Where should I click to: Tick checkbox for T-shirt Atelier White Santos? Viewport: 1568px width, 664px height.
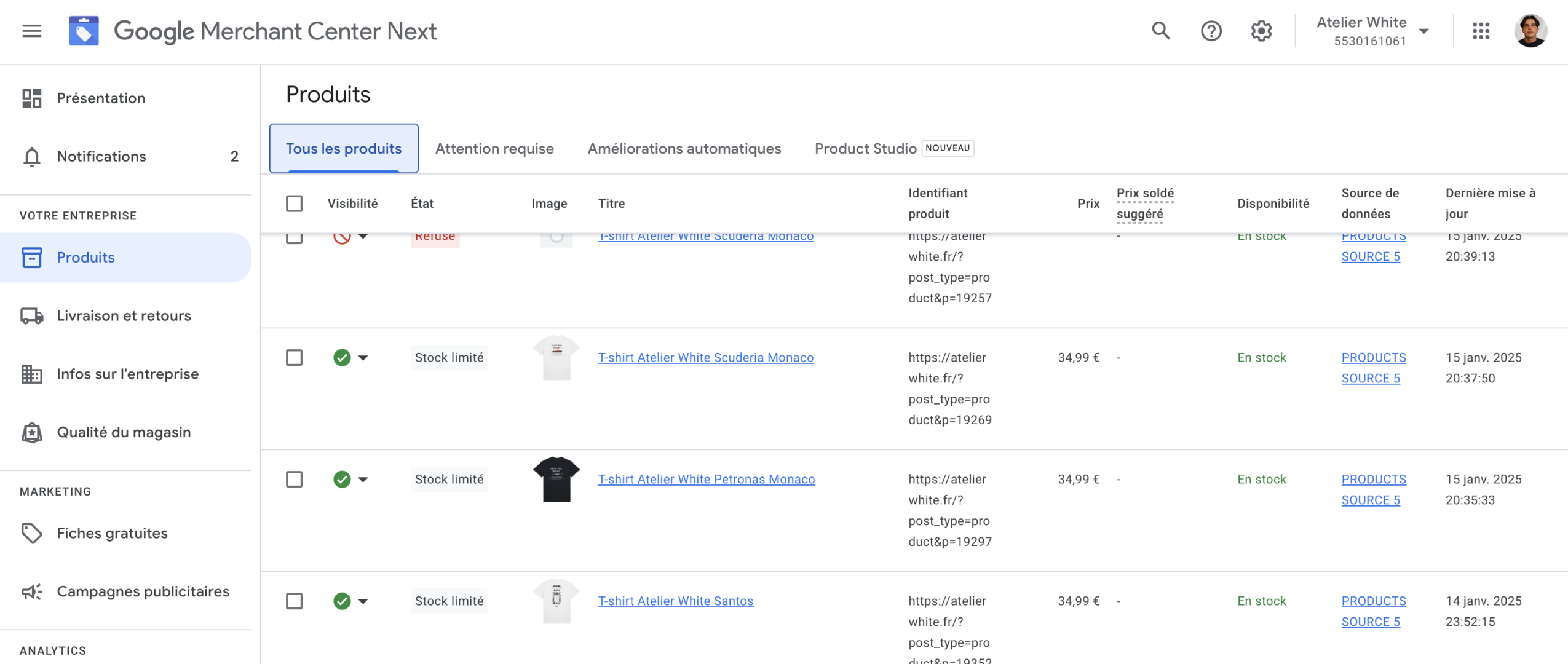click(294, 601)
